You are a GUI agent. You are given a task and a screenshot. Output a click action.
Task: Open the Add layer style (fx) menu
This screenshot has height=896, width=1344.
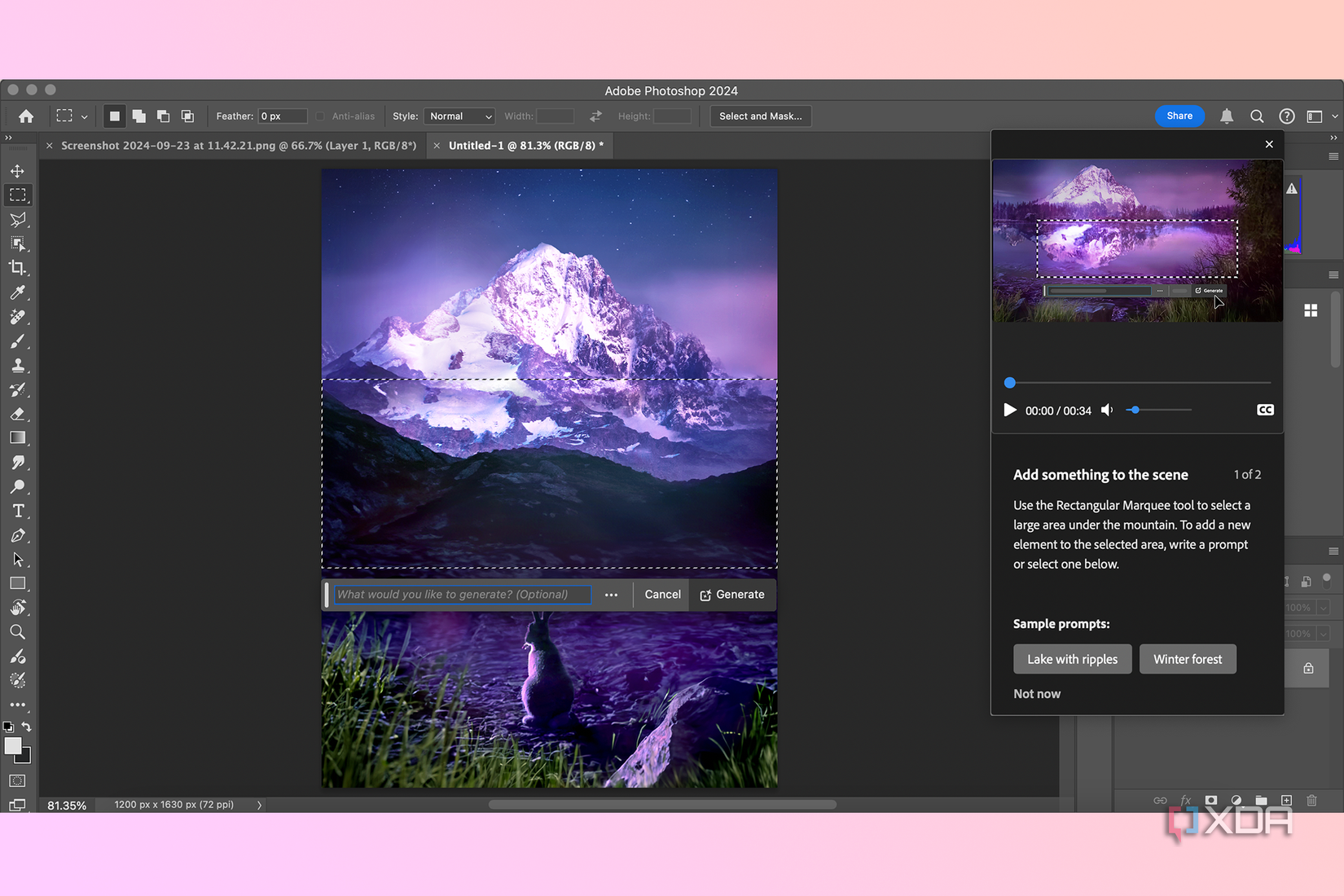1185,800
